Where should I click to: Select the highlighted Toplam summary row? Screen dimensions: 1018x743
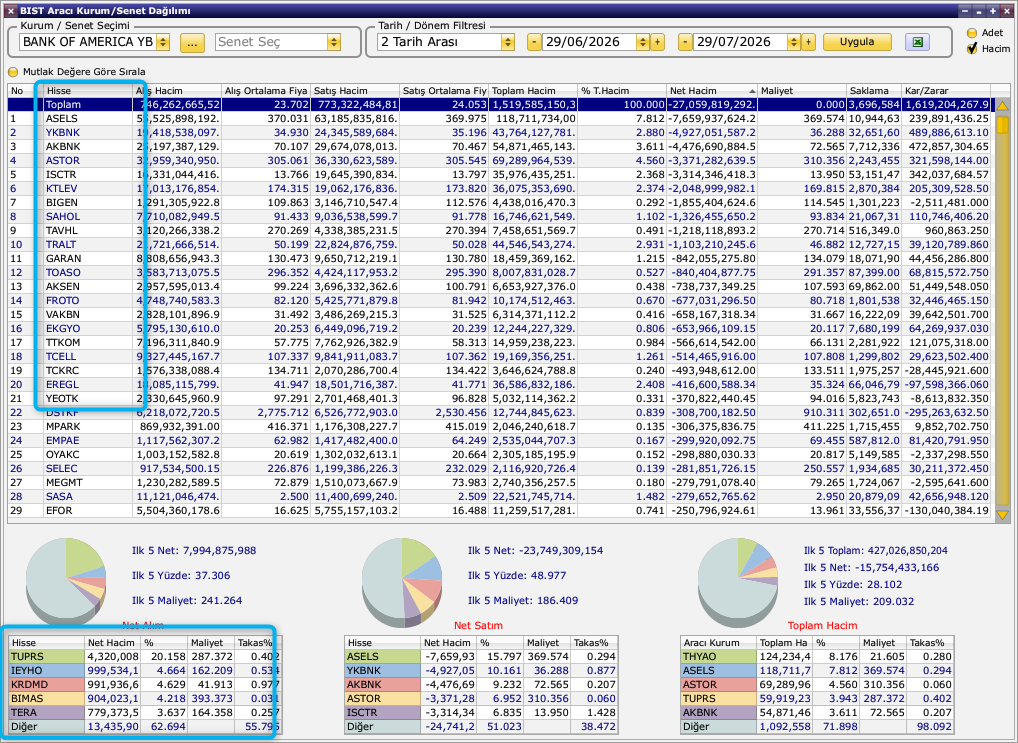500,105
